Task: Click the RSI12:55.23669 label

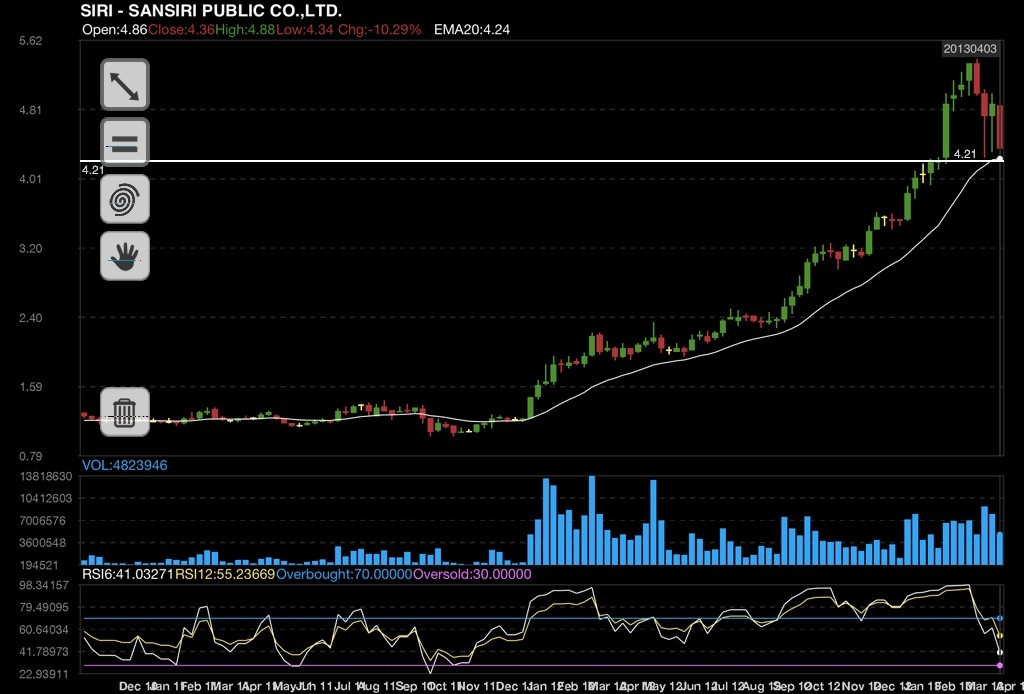Action: tap(225, 575)
